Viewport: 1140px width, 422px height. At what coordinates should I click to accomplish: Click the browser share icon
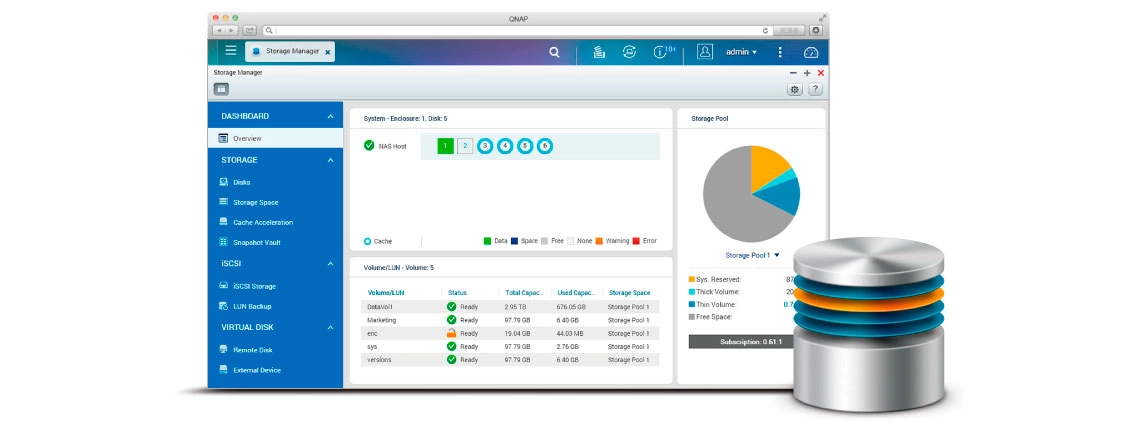click(250, 31)
